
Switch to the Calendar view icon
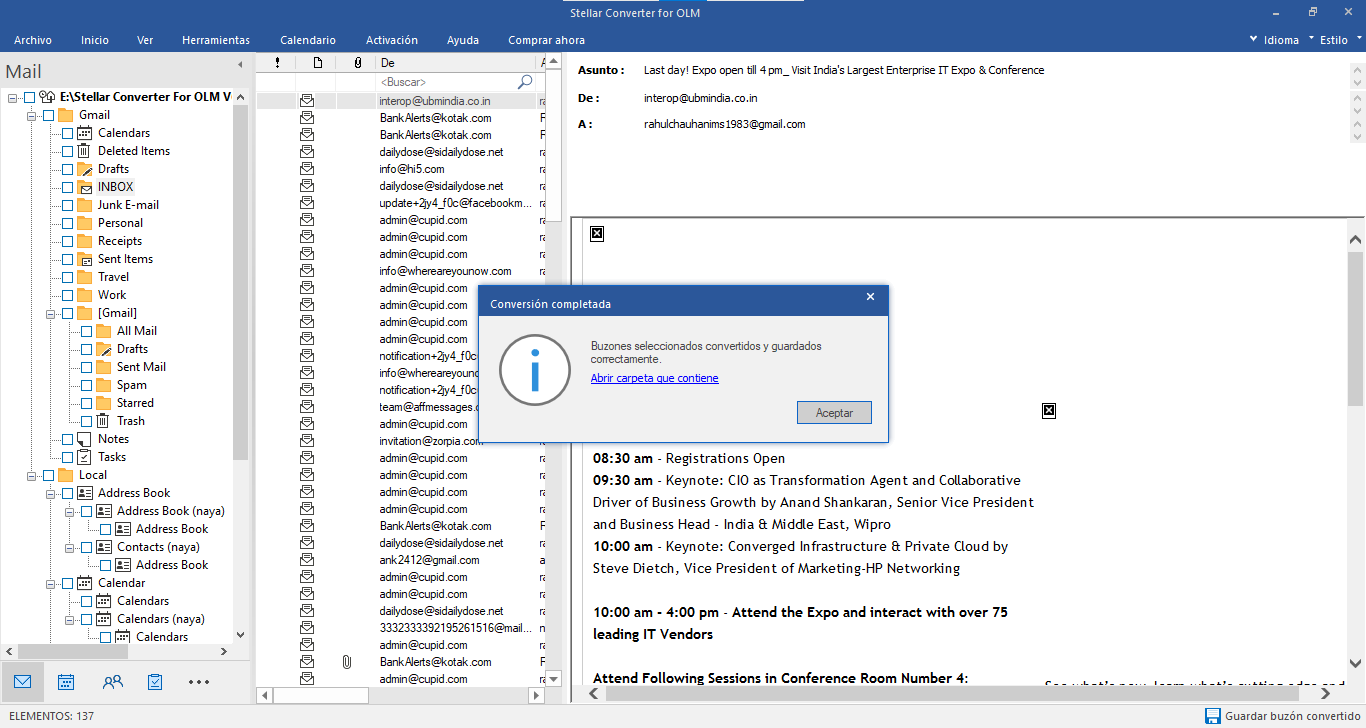(x=66, y=682)
